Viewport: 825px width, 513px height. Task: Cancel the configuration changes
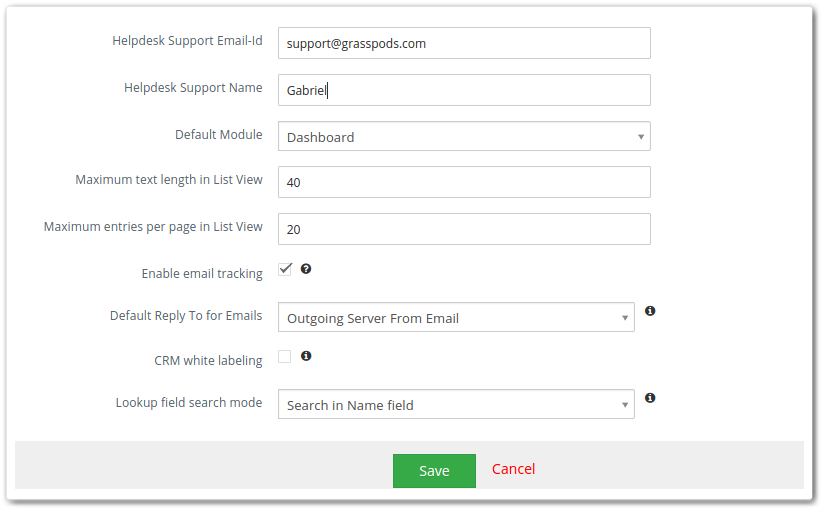514,469
